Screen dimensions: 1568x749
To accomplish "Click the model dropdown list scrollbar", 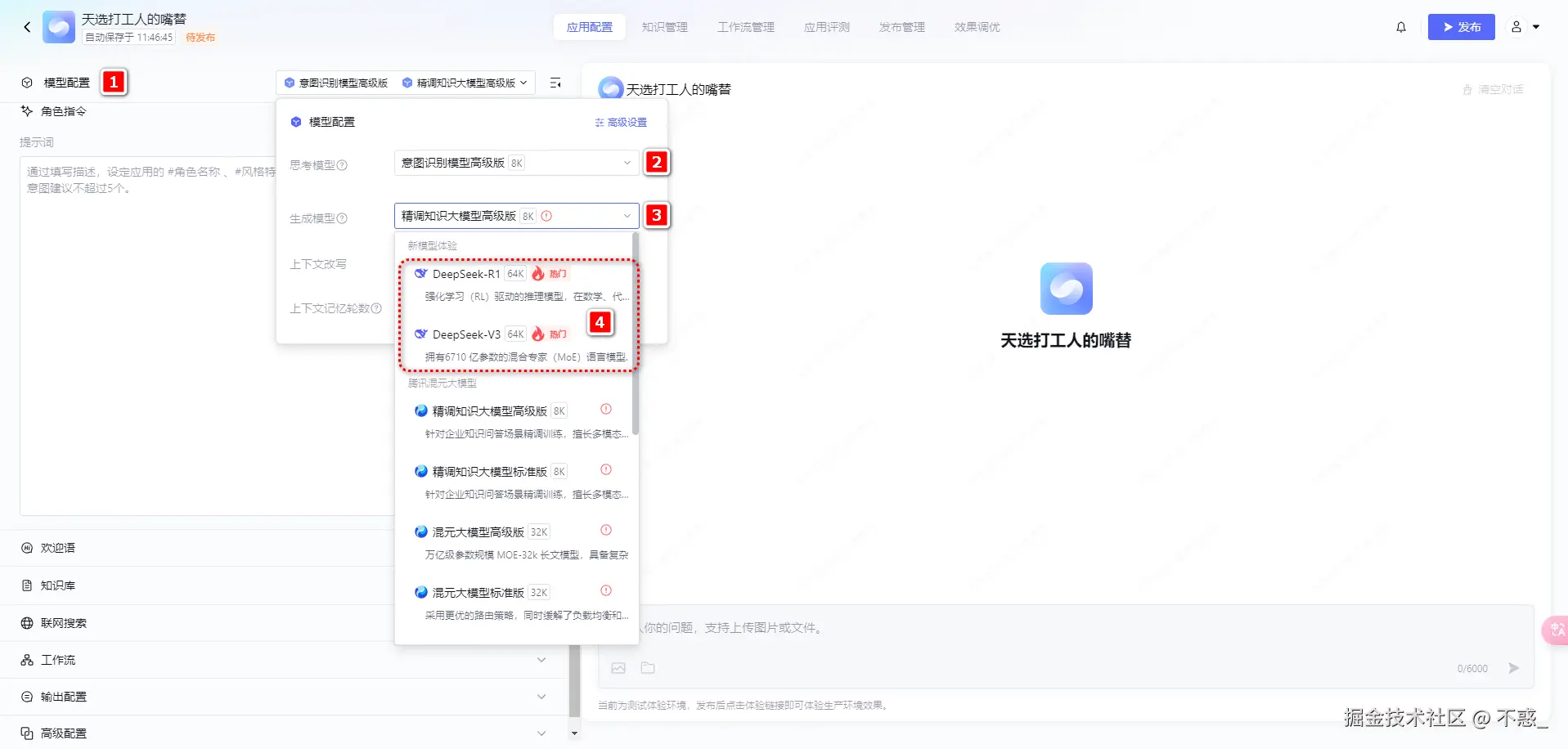I will coord(636,335).
